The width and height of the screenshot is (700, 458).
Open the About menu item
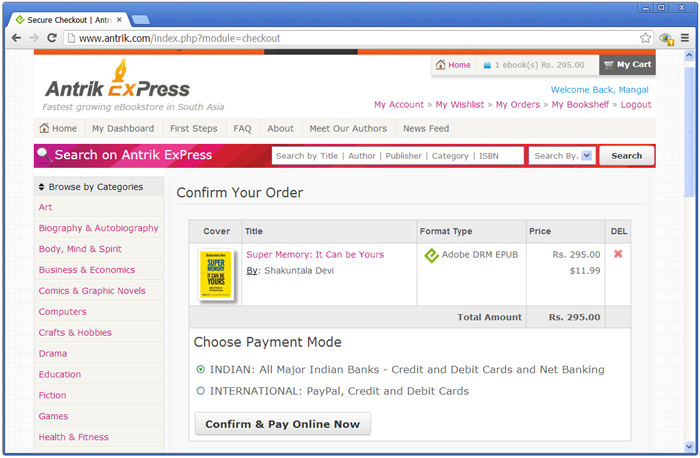click(280, 129)
